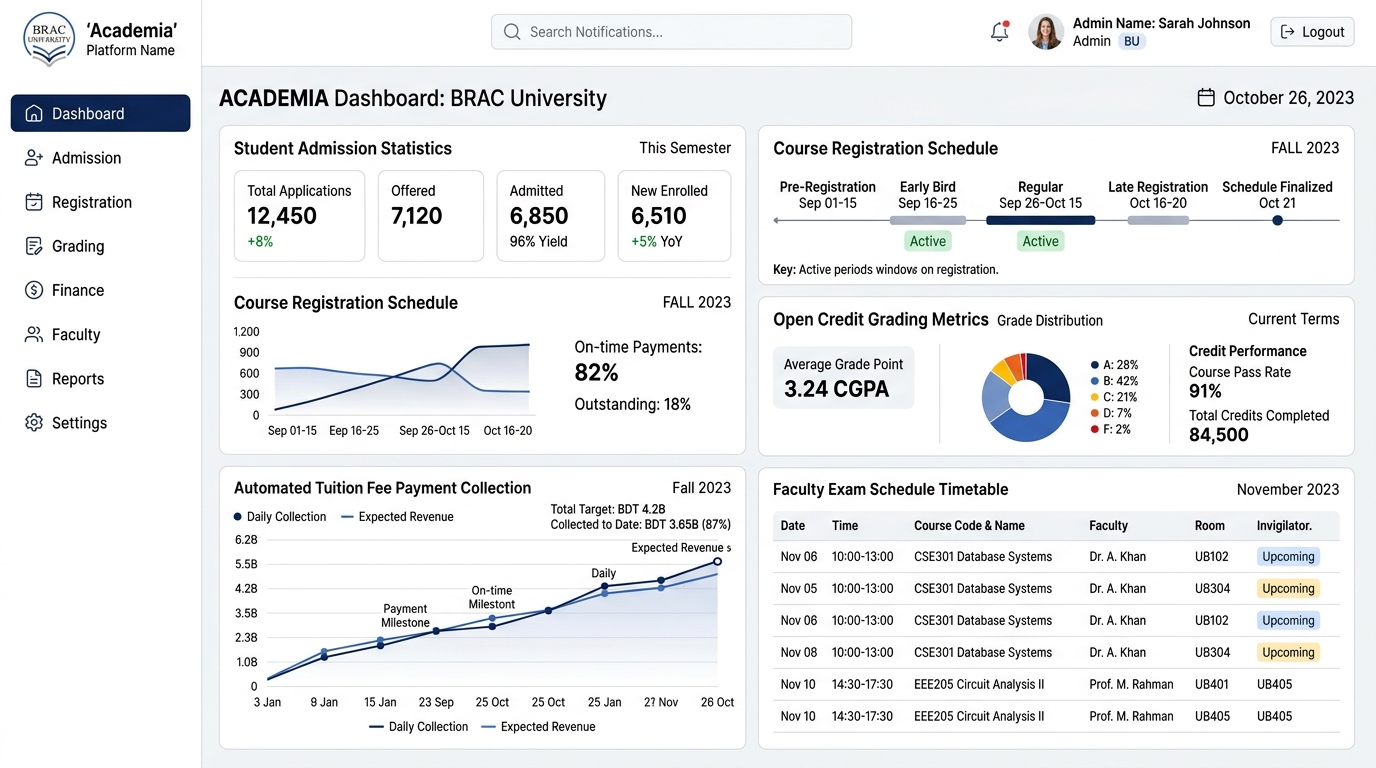Click the Admitted 6,850 card
The image size is (1376, 768).
point(551,216)
